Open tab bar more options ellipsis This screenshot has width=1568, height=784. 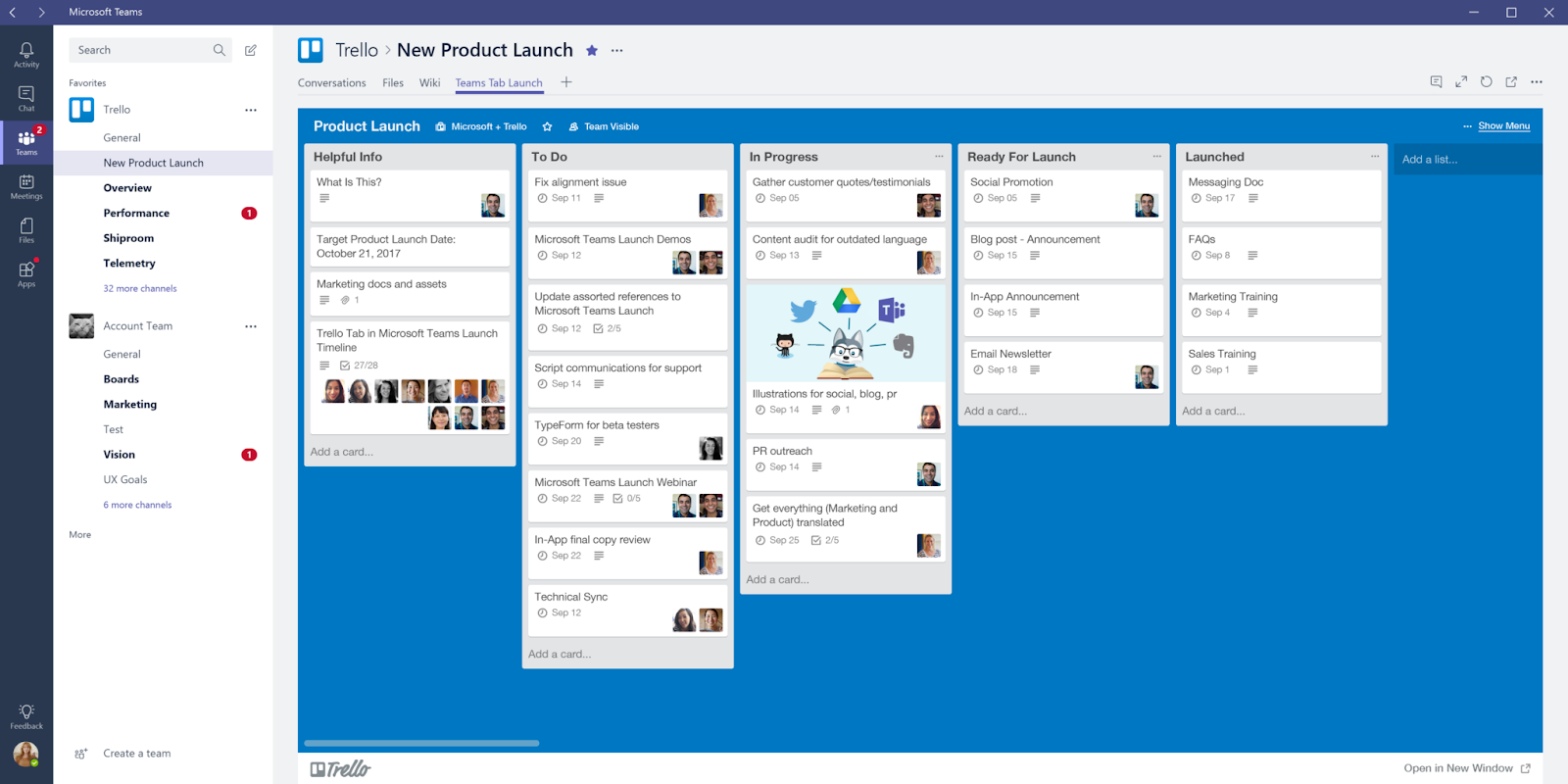coord(1537,82)
